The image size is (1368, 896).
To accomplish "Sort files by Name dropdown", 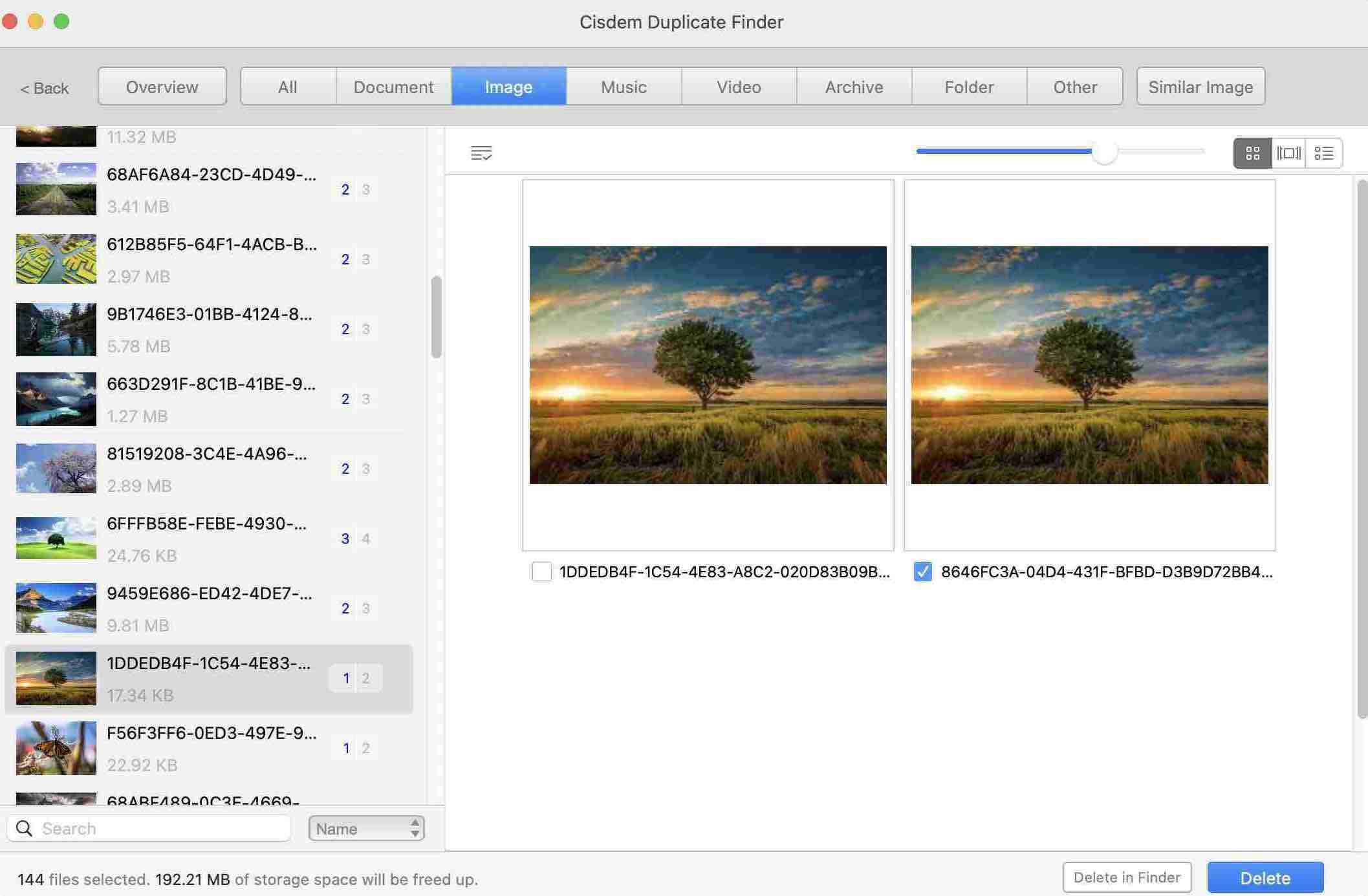I will [366, 827].
